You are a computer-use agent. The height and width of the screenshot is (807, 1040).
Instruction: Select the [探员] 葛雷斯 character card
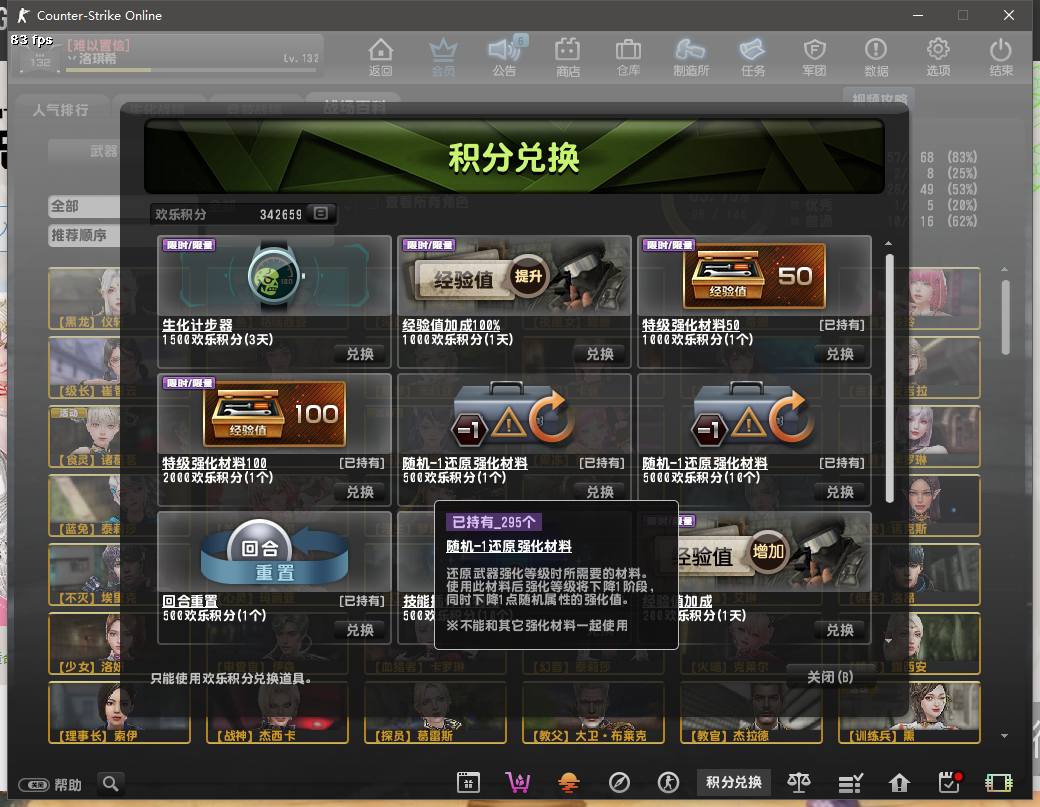(435, 713)
